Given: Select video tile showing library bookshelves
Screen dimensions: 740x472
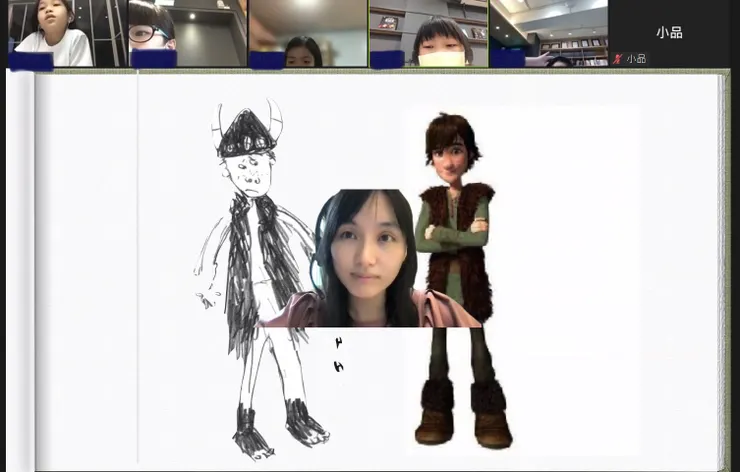Looking at the screenshot, I should [x=549, y=33].
